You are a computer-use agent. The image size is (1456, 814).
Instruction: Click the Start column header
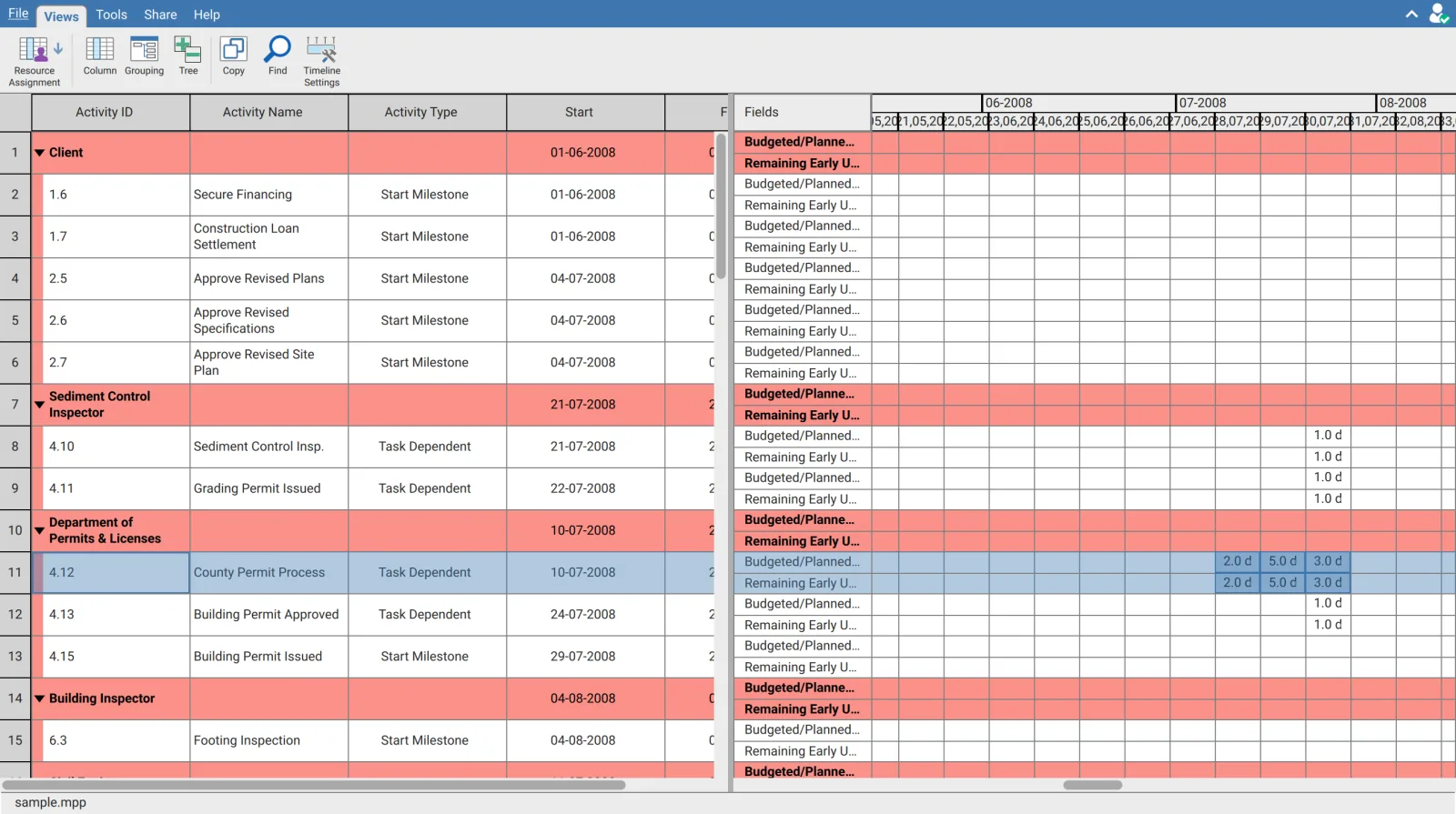click(x=585, y=112)
